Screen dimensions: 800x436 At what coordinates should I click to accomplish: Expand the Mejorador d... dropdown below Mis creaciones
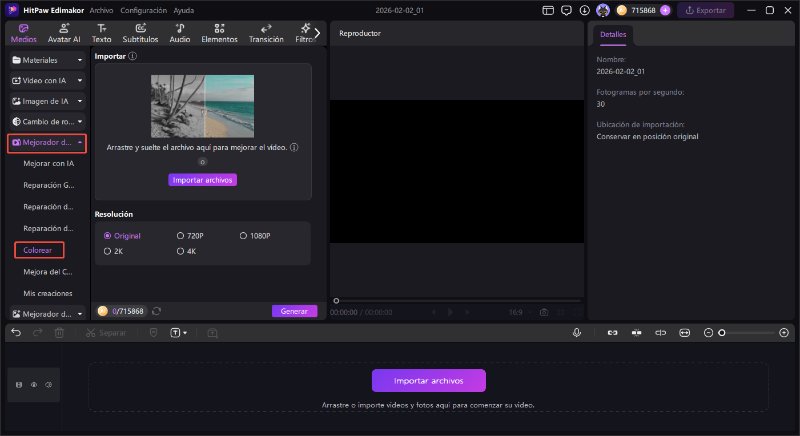click(x=47, y=314)
